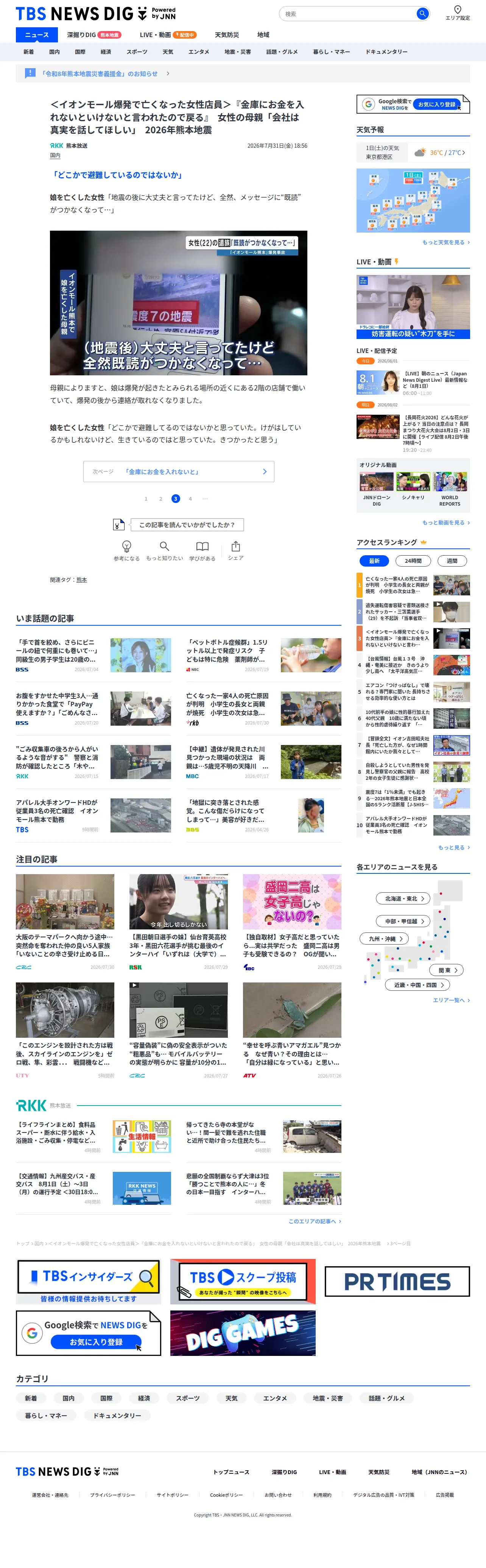Click the 参考になる lightbulb reaction icon
This screenshot has height=1568, width=486.
coord(126,546)
